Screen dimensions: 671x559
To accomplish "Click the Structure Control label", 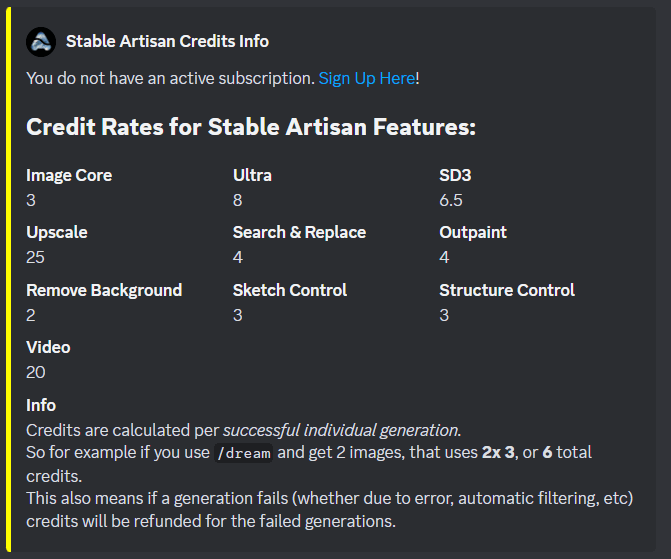I will pyautogui.click(x=507, y=290).
